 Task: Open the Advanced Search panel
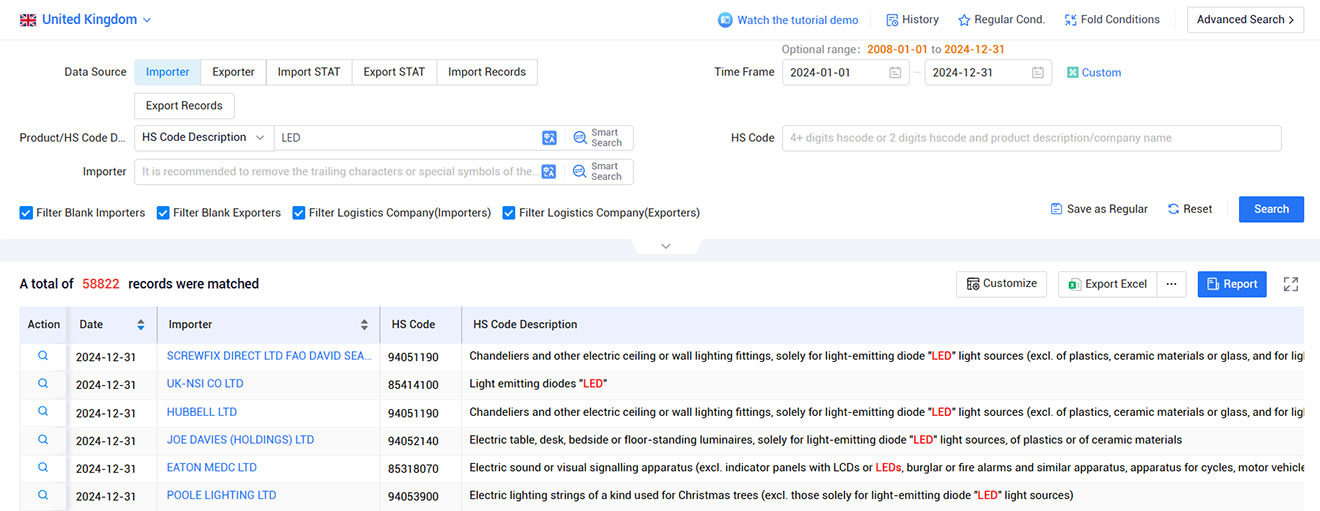point(1245,20)
